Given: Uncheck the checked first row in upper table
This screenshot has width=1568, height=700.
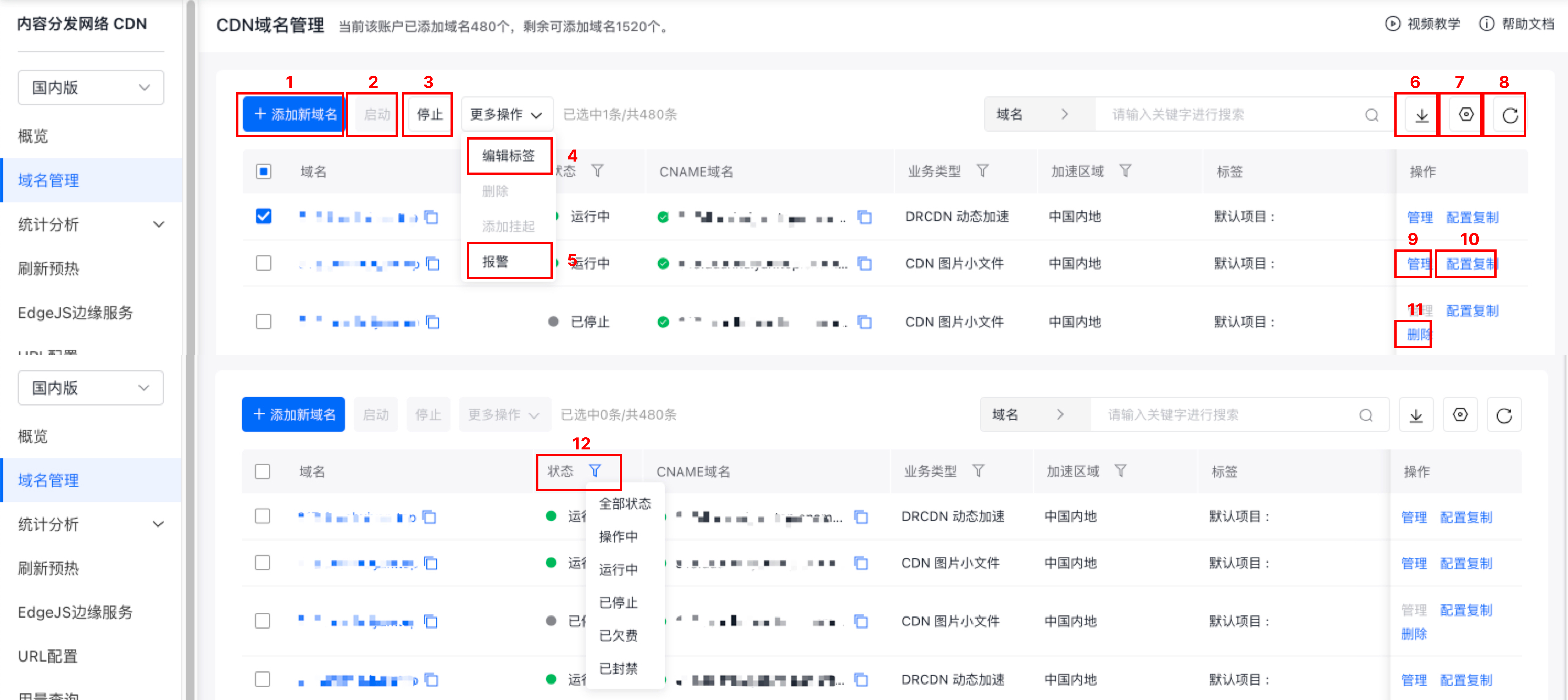Looking at the screenshot, I should [x=263, y=217].
